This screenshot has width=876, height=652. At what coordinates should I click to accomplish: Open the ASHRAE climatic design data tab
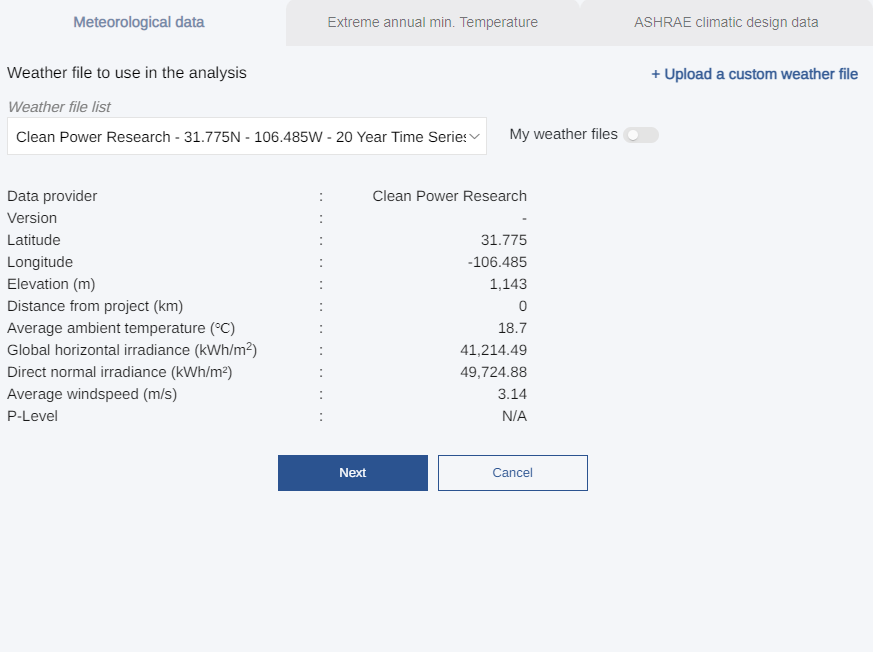click(x=725, y=21)
